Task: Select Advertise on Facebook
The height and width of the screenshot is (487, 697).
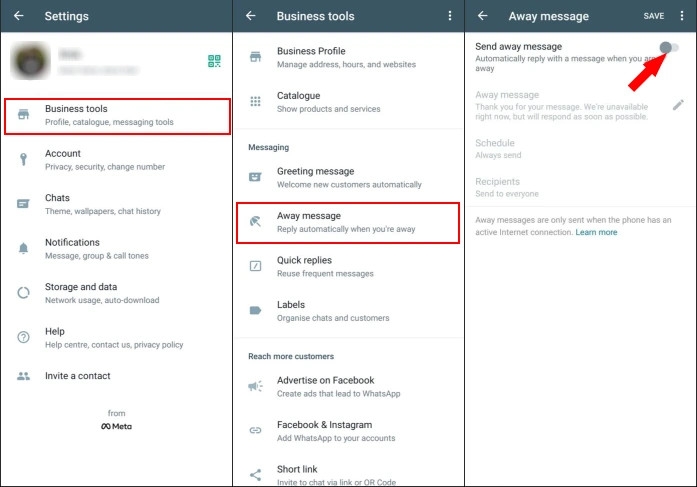Action: point(348,387)
